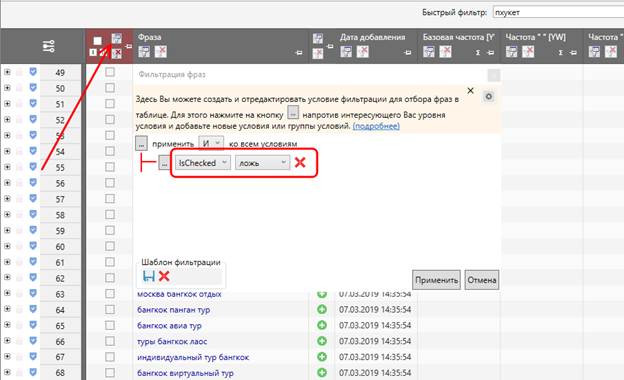Check the checkbox in row 54
This screenshot has width=624, height=380.
(x=110, y=151)
